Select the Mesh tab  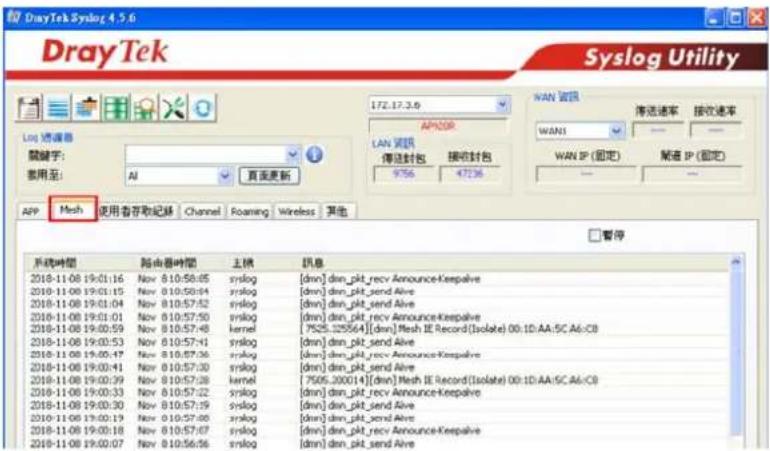pos(72,210)
